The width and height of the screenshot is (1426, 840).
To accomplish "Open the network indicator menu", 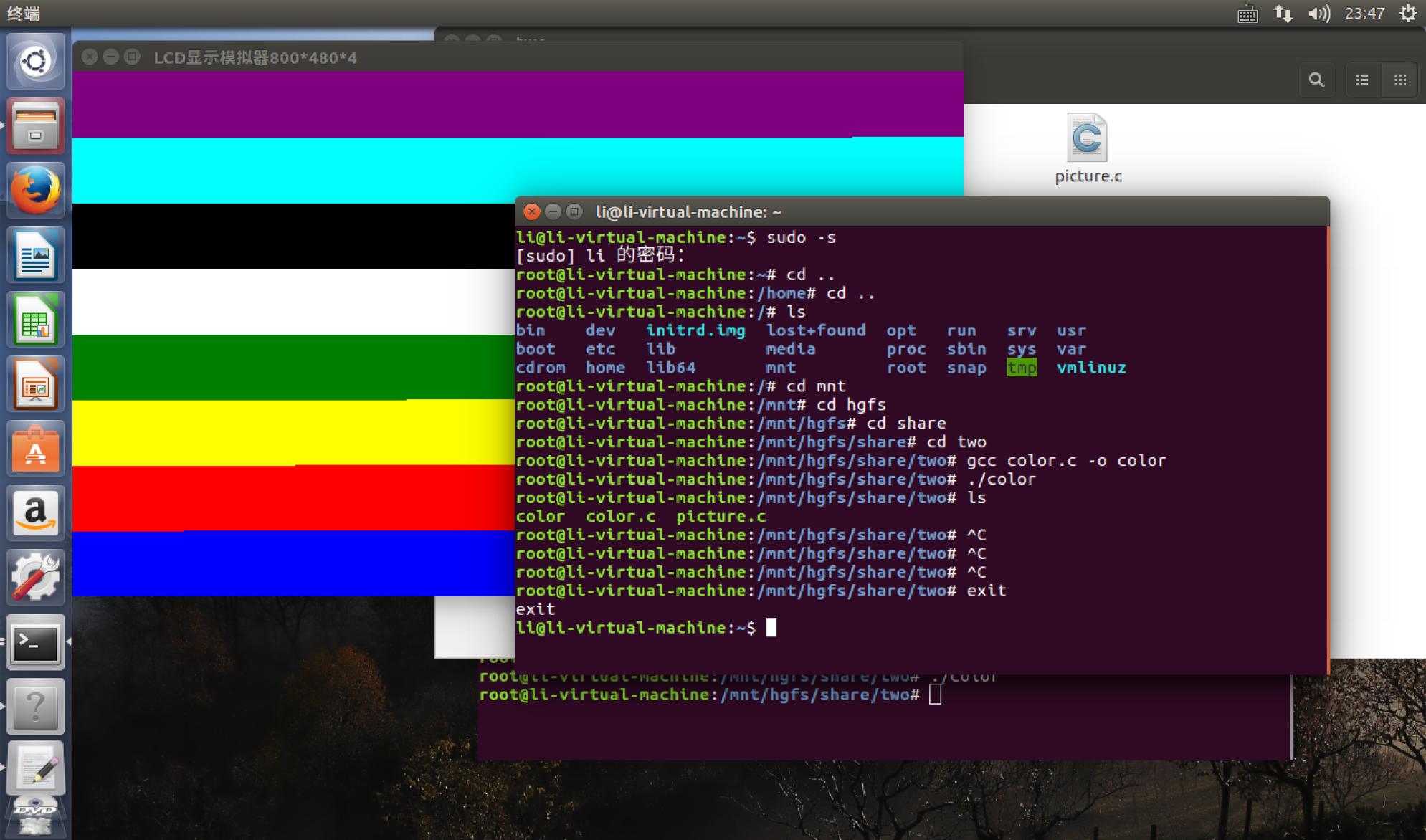I will tap(1282, 12).
